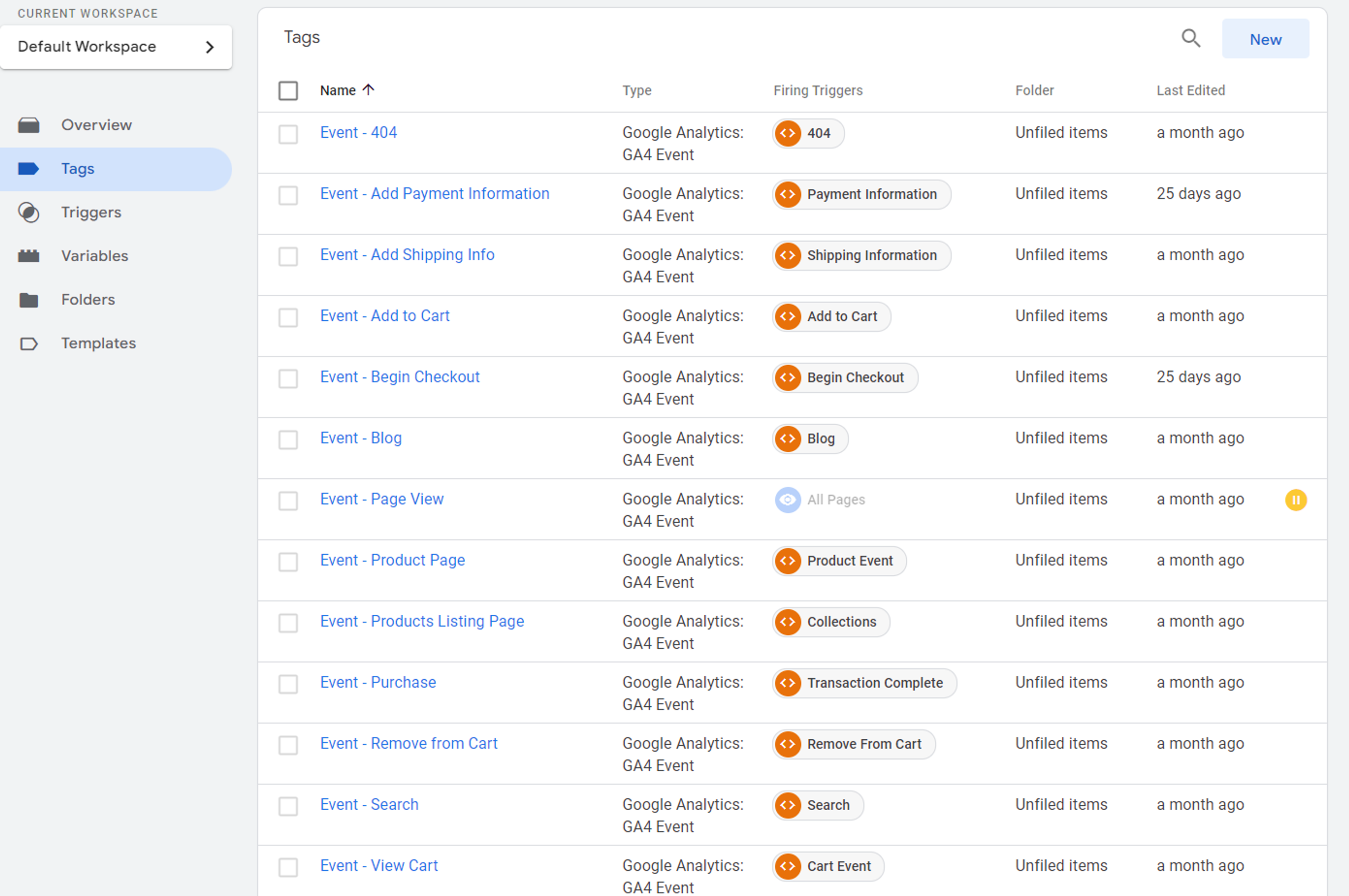Open the Event - Product Page tag
Screen dimensions: 1349x896
point(392,561)
